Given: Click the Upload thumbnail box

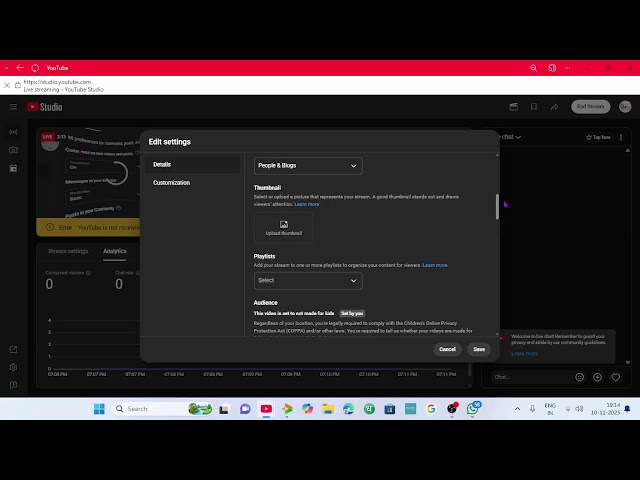Looking at the screenshot, I should click(x=284, y=228).
